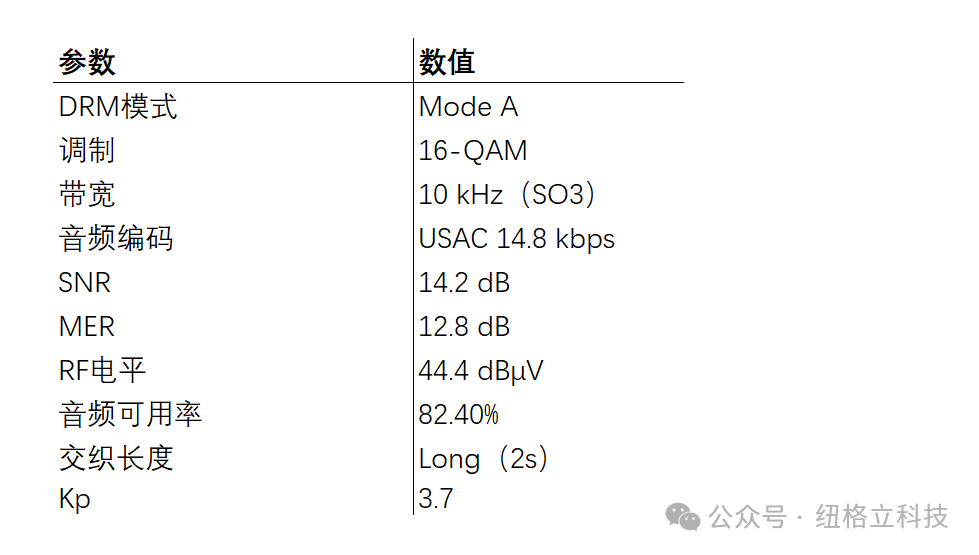Click the 纽格立科技 watermark text

click(881, 517)
